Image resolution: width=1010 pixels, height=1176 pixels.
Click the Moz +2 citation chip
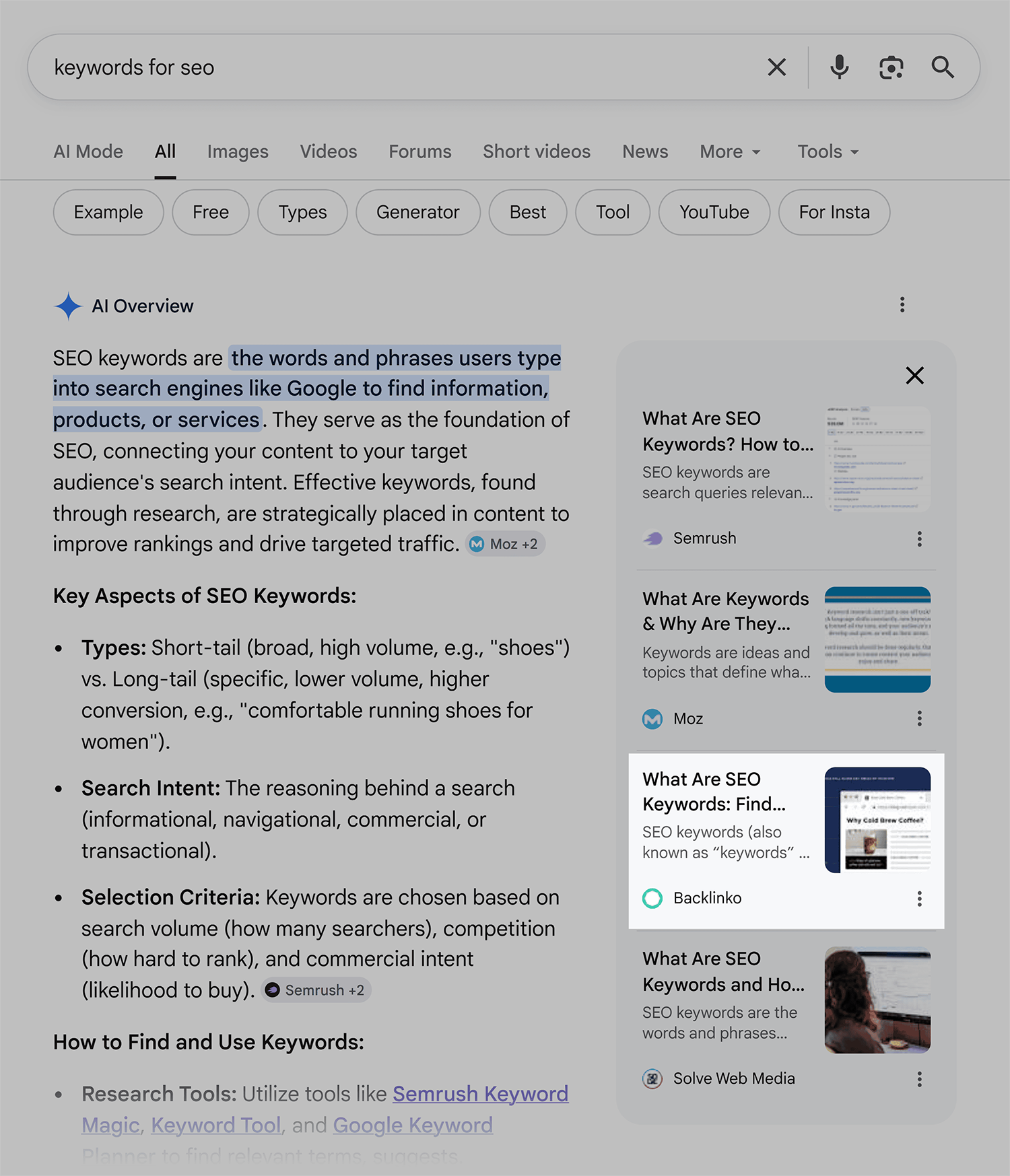pos(505,544)
